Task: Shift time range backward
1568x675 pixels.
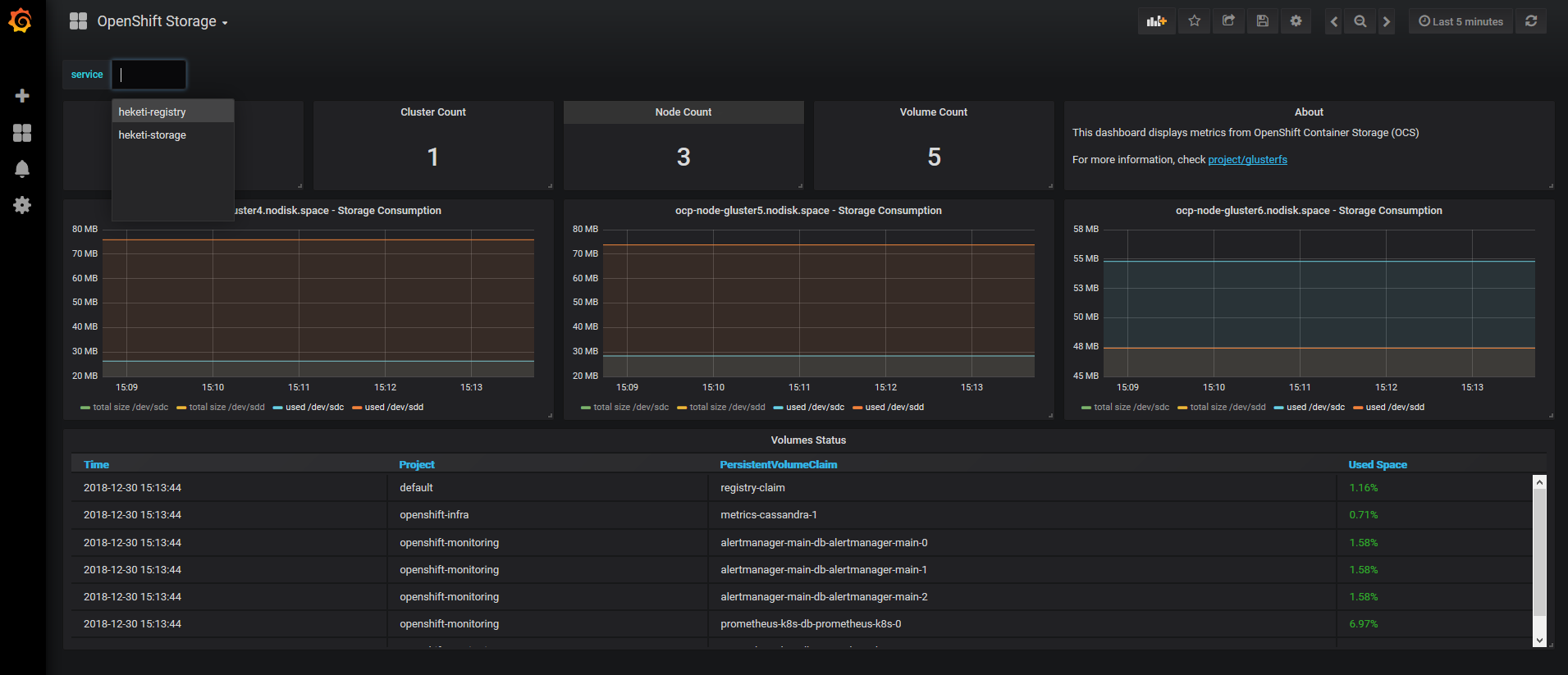Action: pos(1334,21)
